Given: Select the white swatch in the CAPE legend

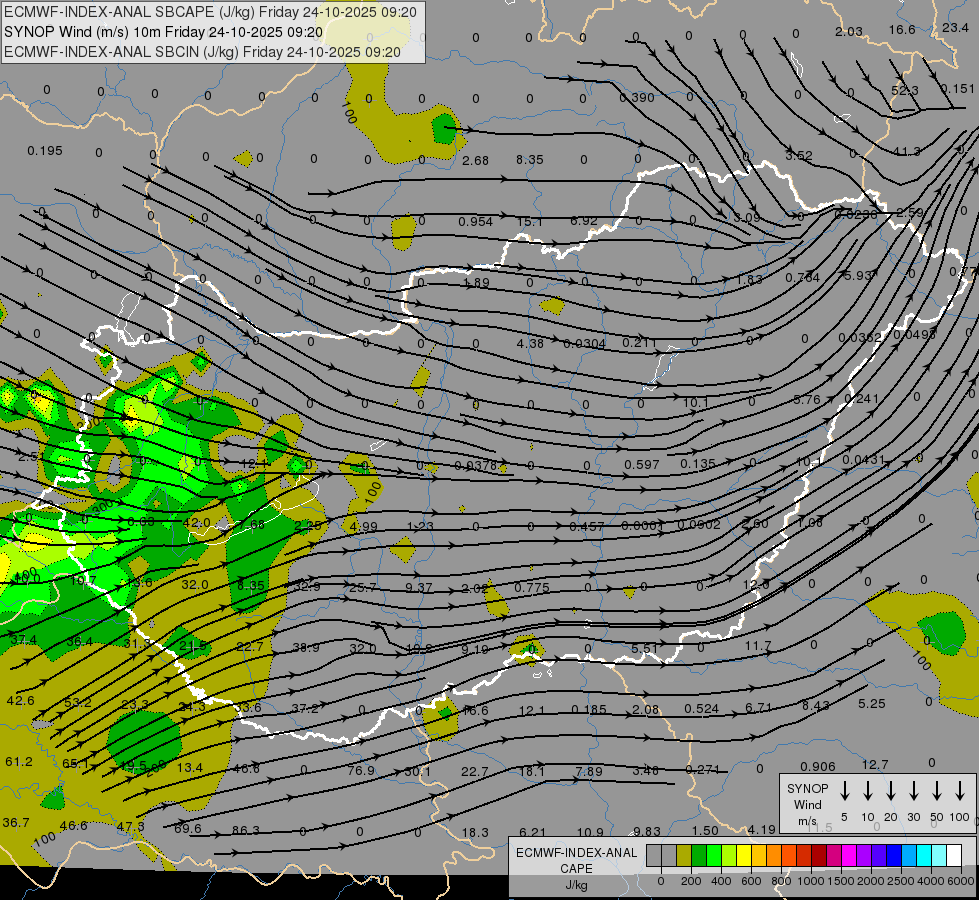Looking at the screenshot, I should 954,855.
